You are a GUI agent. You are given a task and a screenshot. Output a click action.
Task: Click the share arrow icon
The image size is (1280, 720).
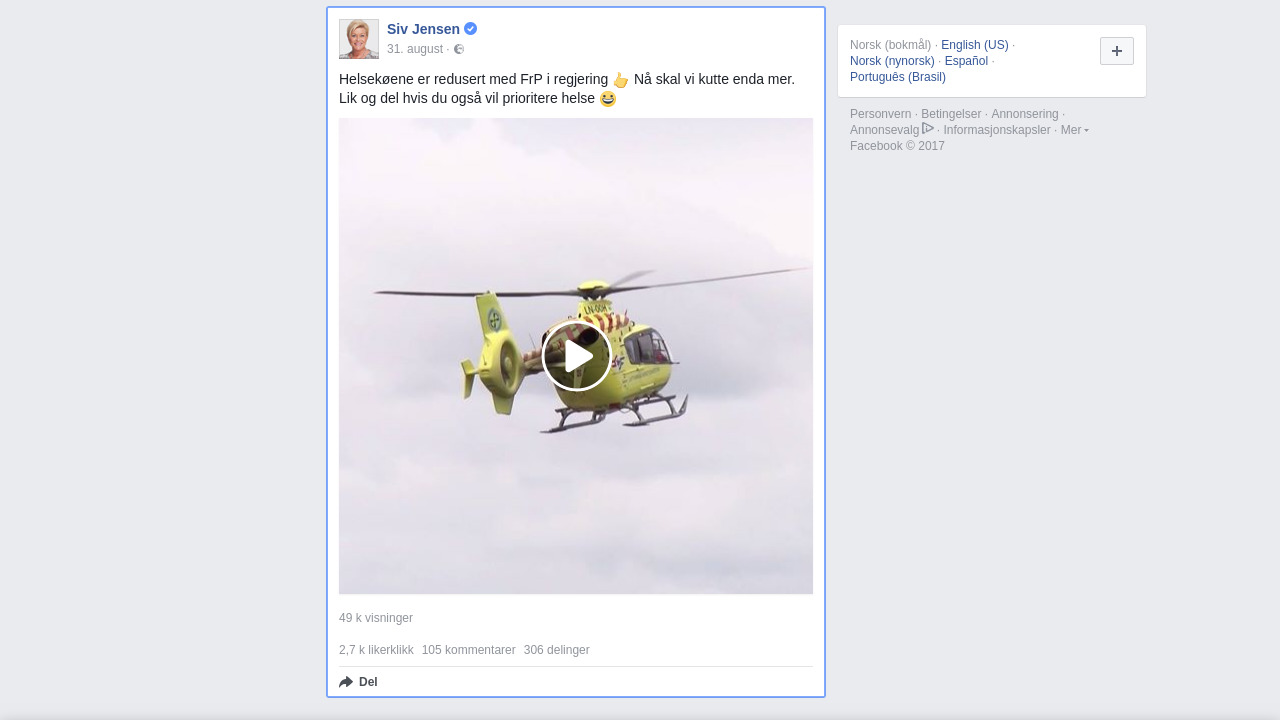(x=346, y=682)
